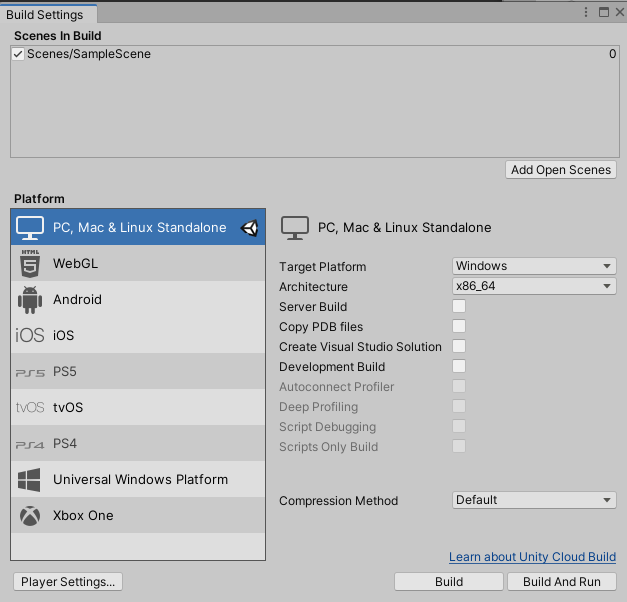Viewport: 627px width, 602px height.
Task: Click the Scenes In Build heading
Action: point(58,36)
